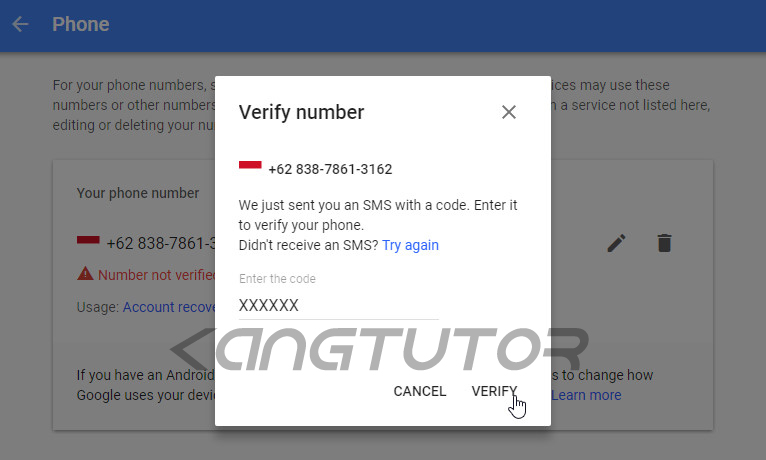Viewport: 766px width, 460px height.
Task: Open the Learn more link
Action: coord(586,395)
